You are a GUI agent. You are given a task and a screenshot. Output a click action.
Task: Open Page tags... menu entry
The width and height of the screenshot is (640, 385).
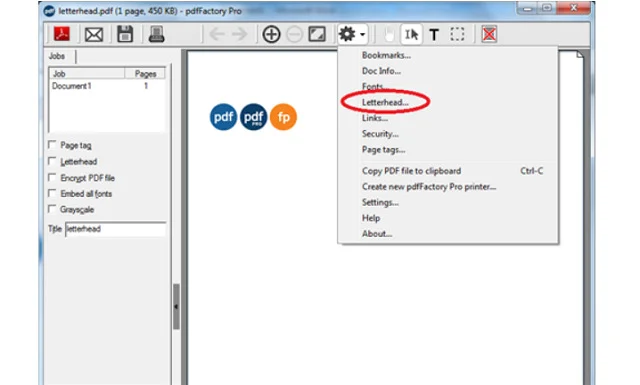383,150
